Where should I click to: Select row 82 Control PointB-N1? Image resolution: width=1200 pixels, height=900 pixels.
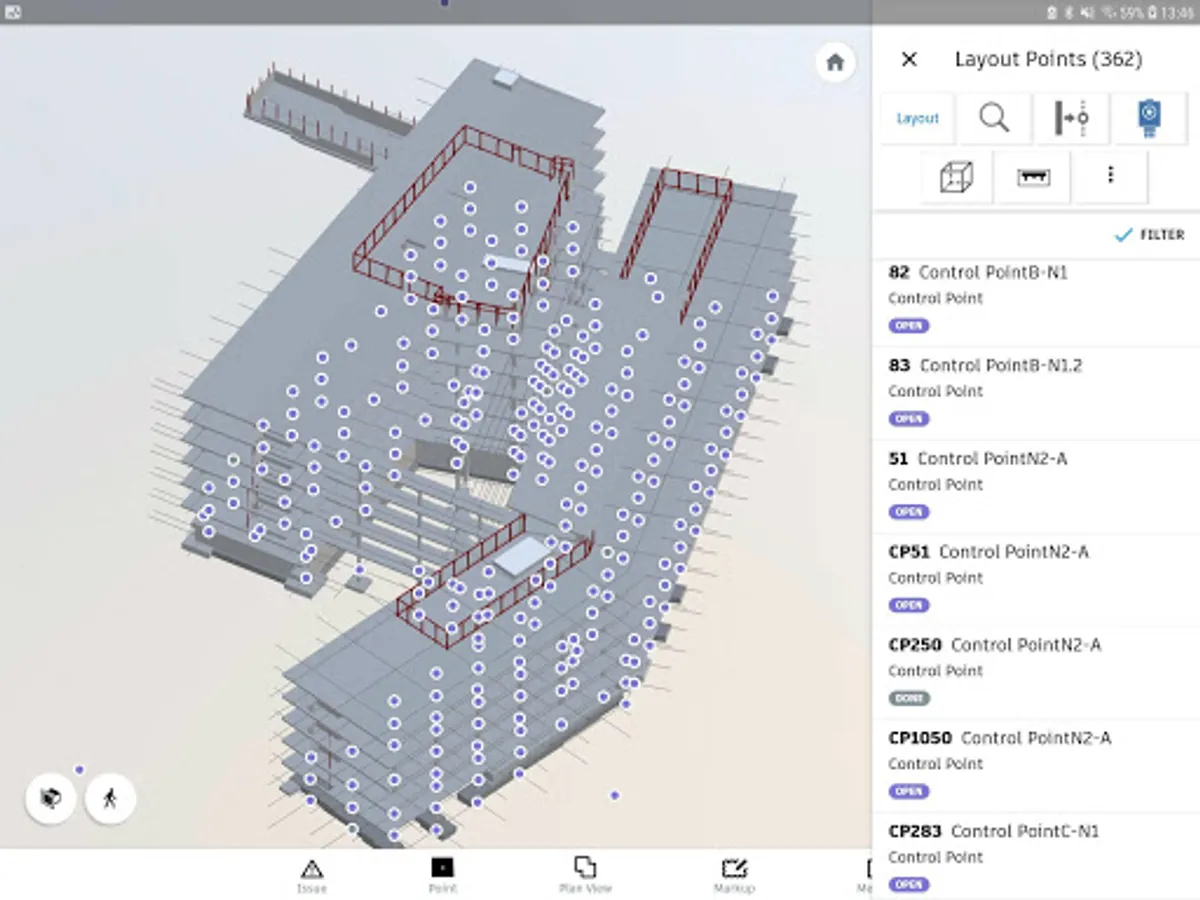pyautogui.click(x=1036, y=300)
